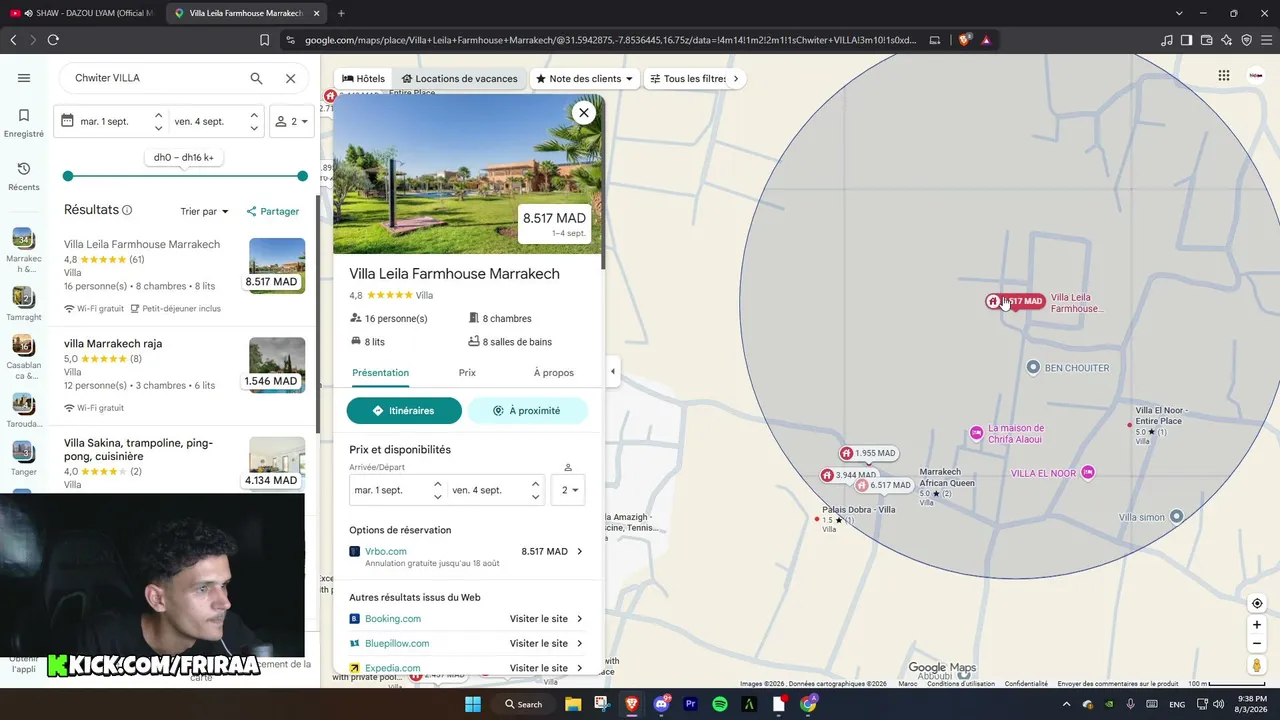Bookmark this page in address bar
Viewport: 1280px width, 720px height.
click(264, 40)
